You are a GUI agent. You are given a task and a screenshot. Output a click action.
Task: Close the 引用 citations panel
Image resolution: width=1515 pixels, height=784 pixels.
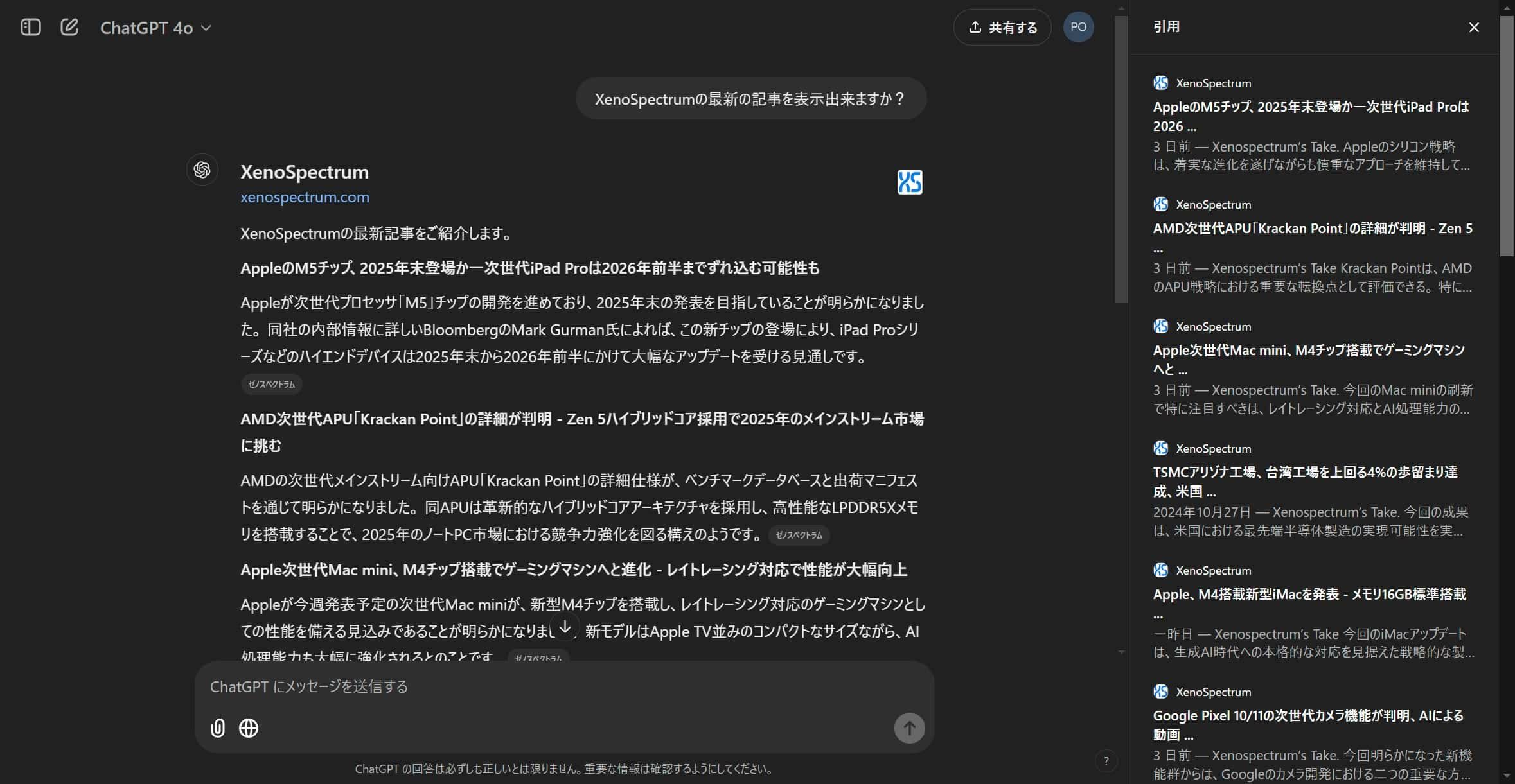point(1474,27)
